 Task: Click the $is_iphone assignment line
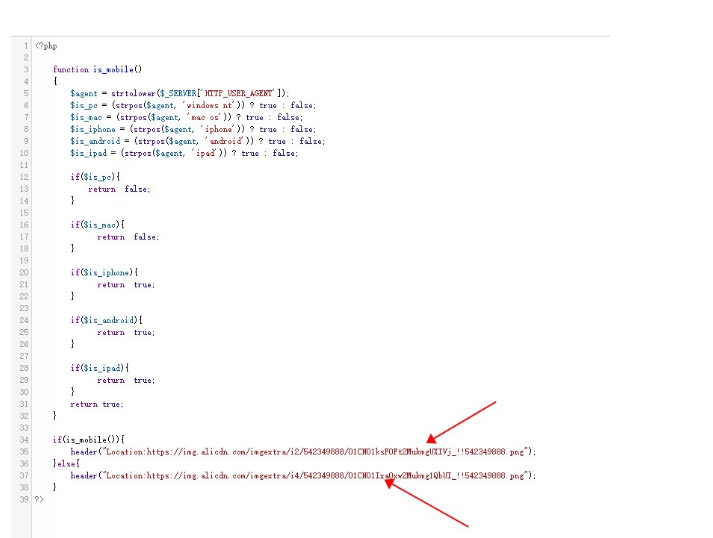[192, 129]
